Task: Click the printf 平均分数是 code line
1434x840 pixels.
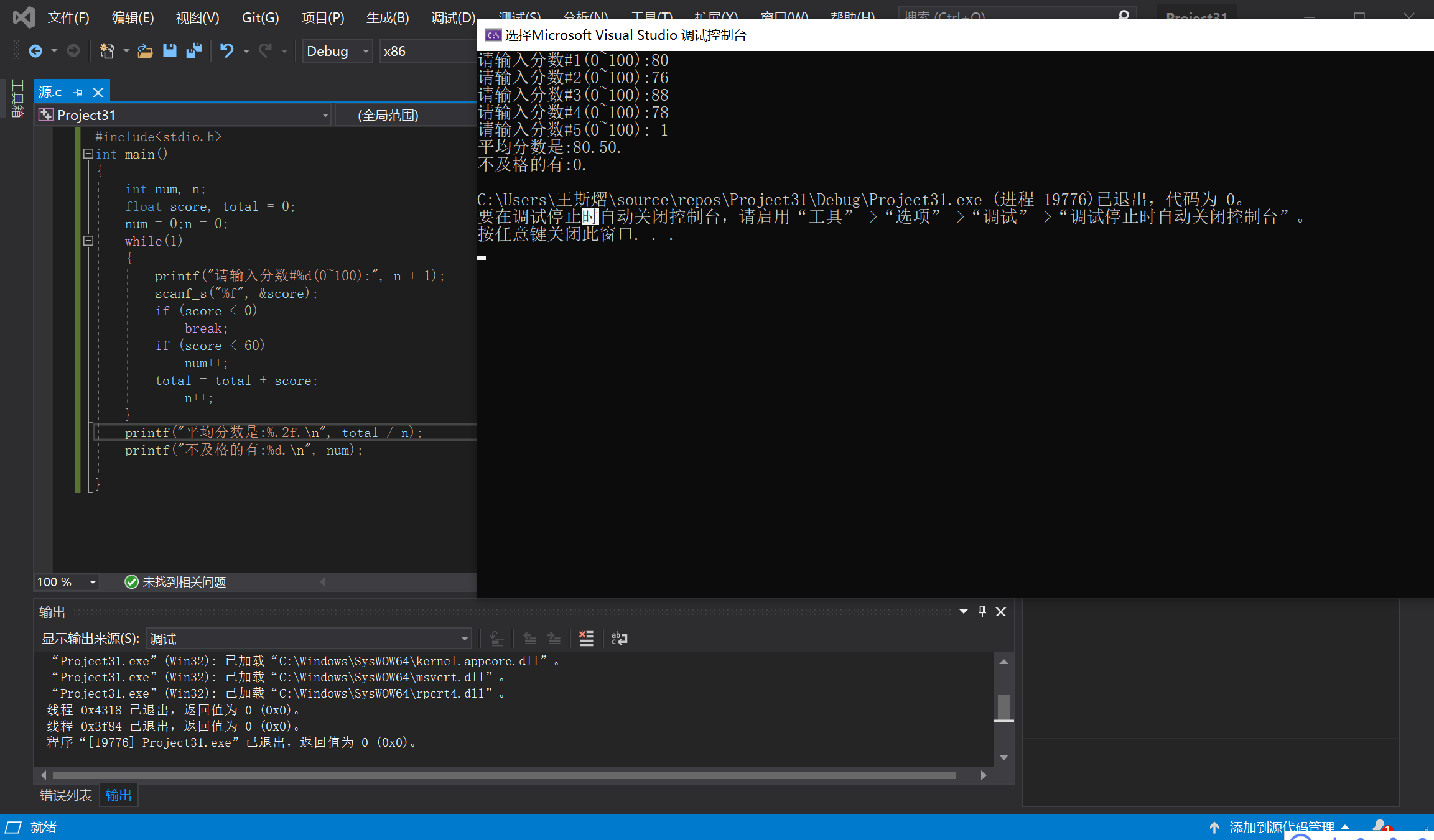Action: click(274, 433)
